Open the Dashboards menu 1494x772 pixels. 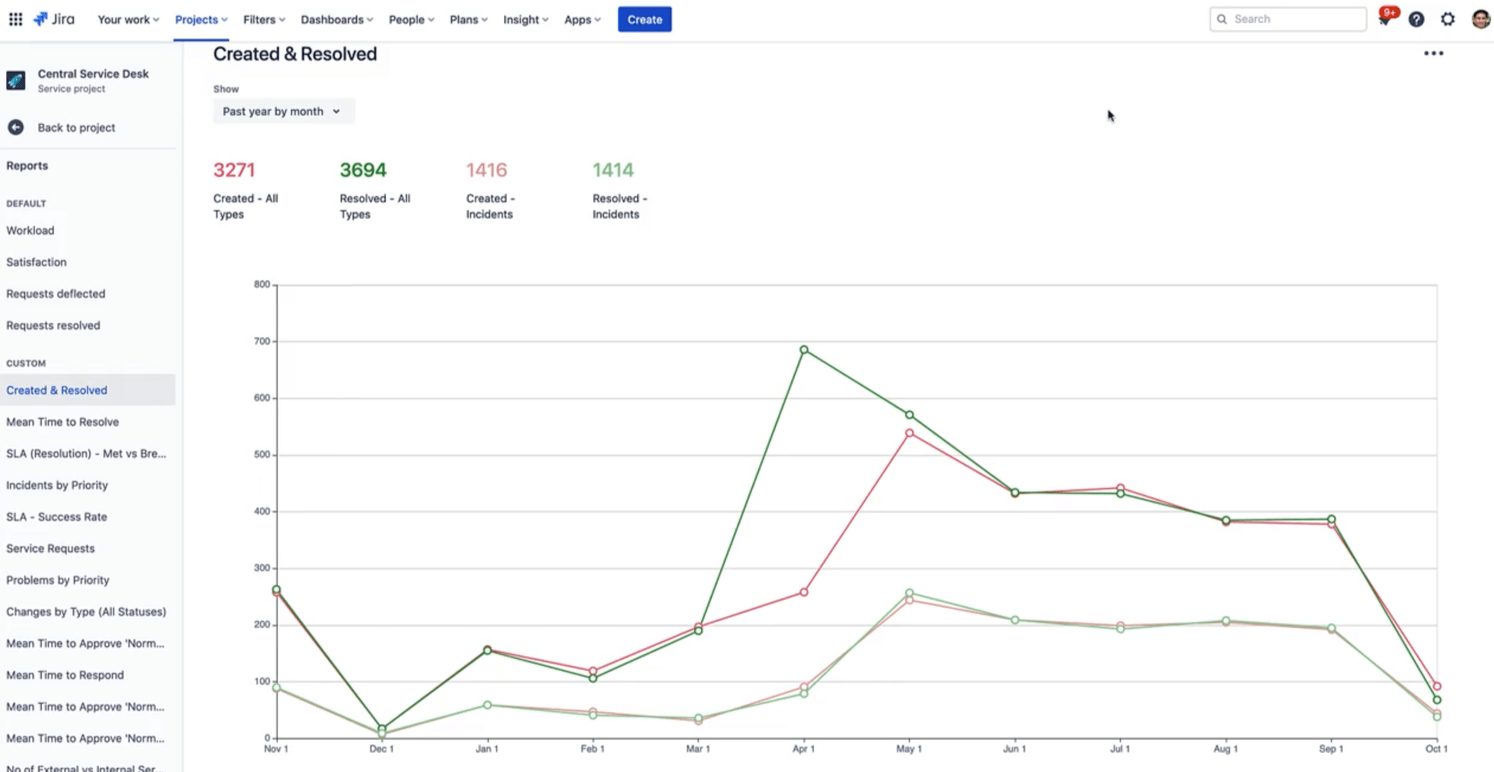point(336,18)
